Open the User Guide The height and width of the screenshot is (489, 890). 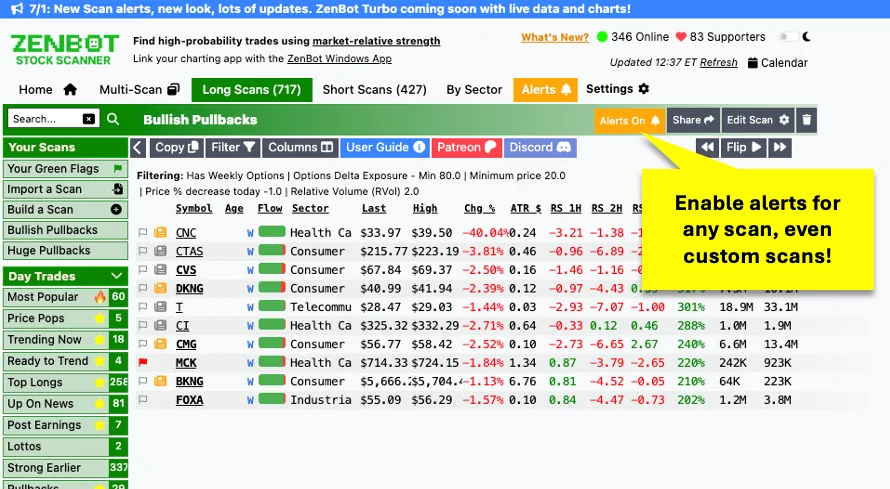pos(385,147)
